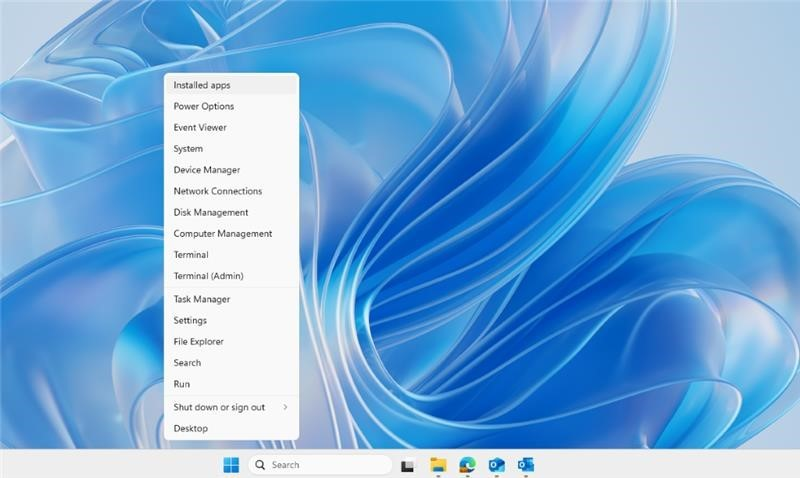Open Task View from the taskbar
Image resolution: width=800 pixels, height=478 pixels.
click(x=407, y=466)
